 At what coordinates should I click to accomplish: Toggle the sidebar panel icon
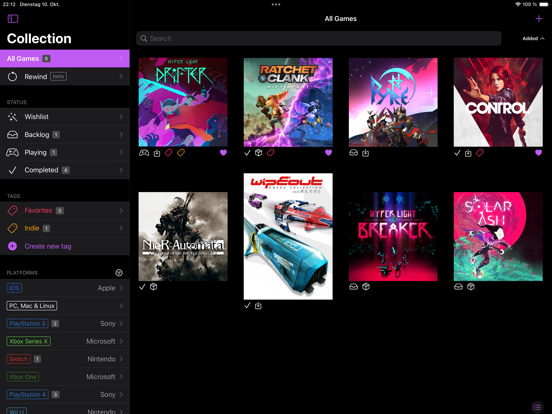point(13,19)
